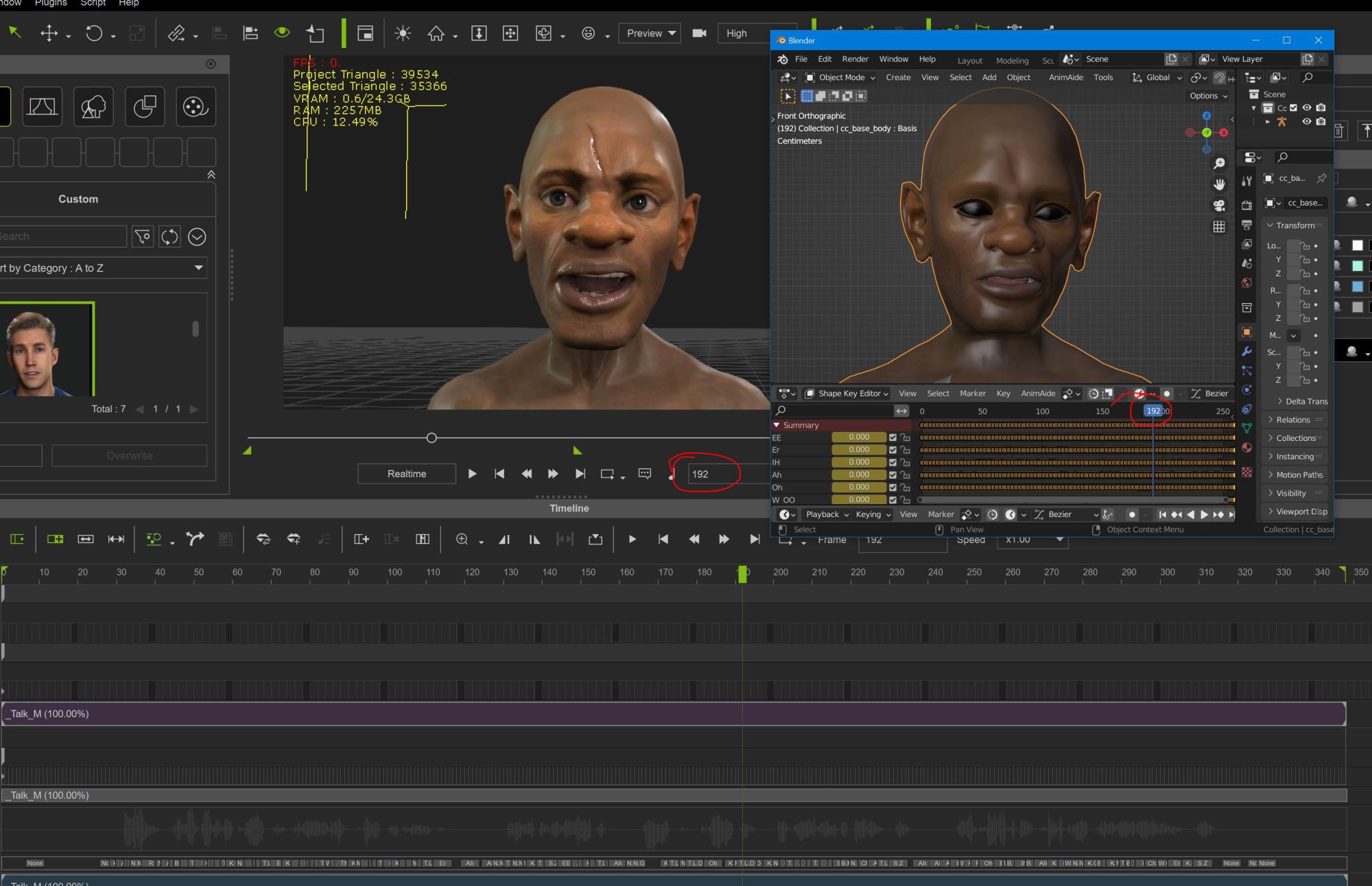The width and height of the screenshot is (1372, 886).
Task: Open Blender Keying dropdown
Action: pos(873,514)
